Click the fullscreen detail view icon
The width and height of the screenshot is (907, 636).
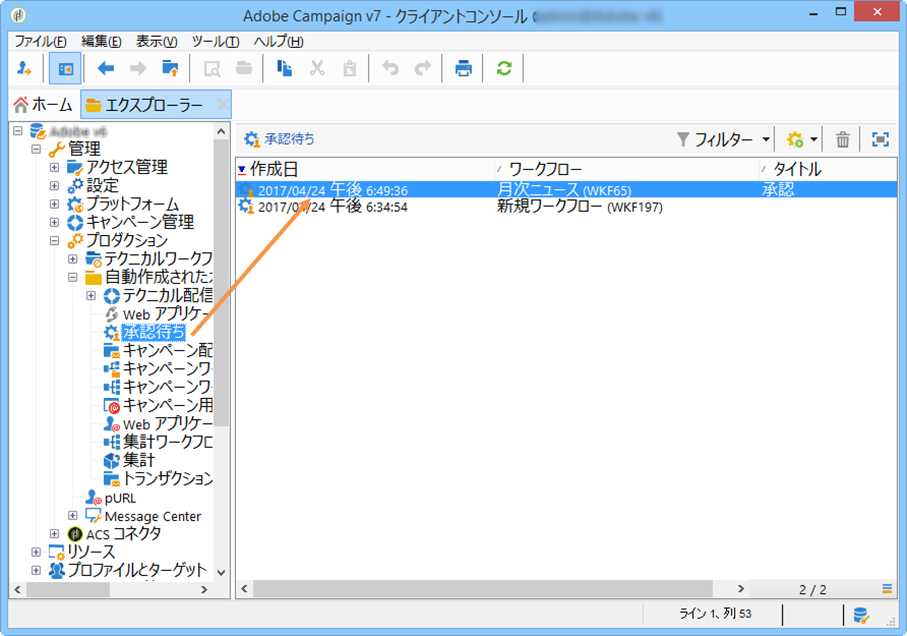(x=880, y=139)
